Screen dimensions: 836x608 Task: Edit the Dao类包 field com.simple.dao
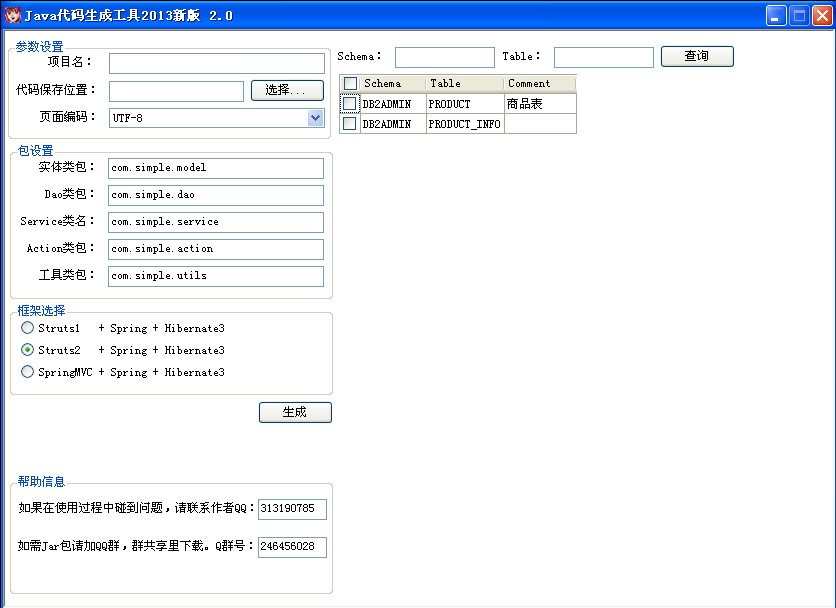point(216,195)
